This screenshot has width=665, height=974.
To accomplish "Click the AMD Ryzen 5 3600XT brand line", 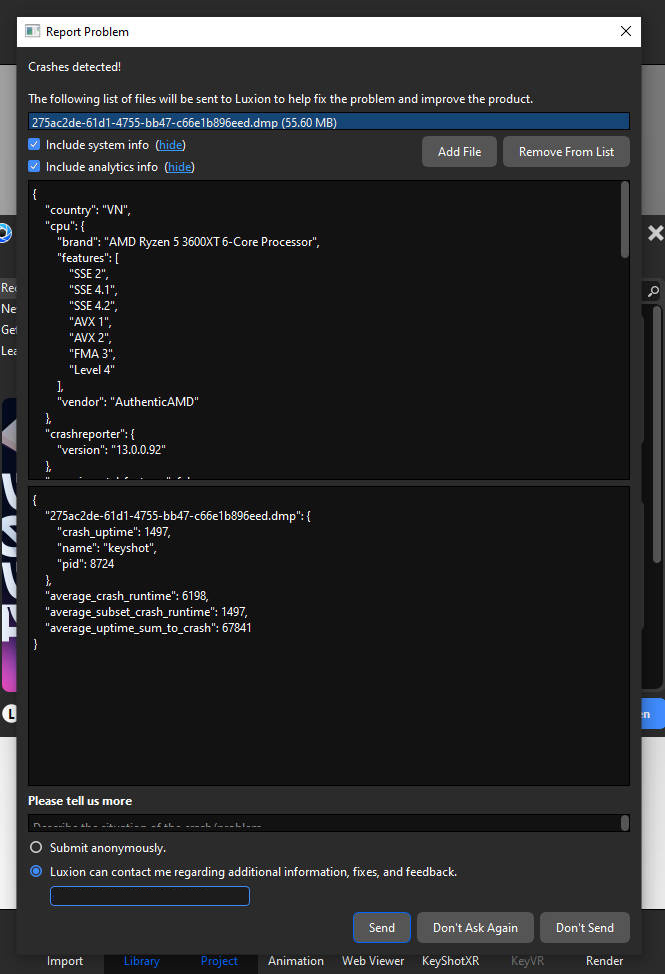I will [x=188, y=242].
